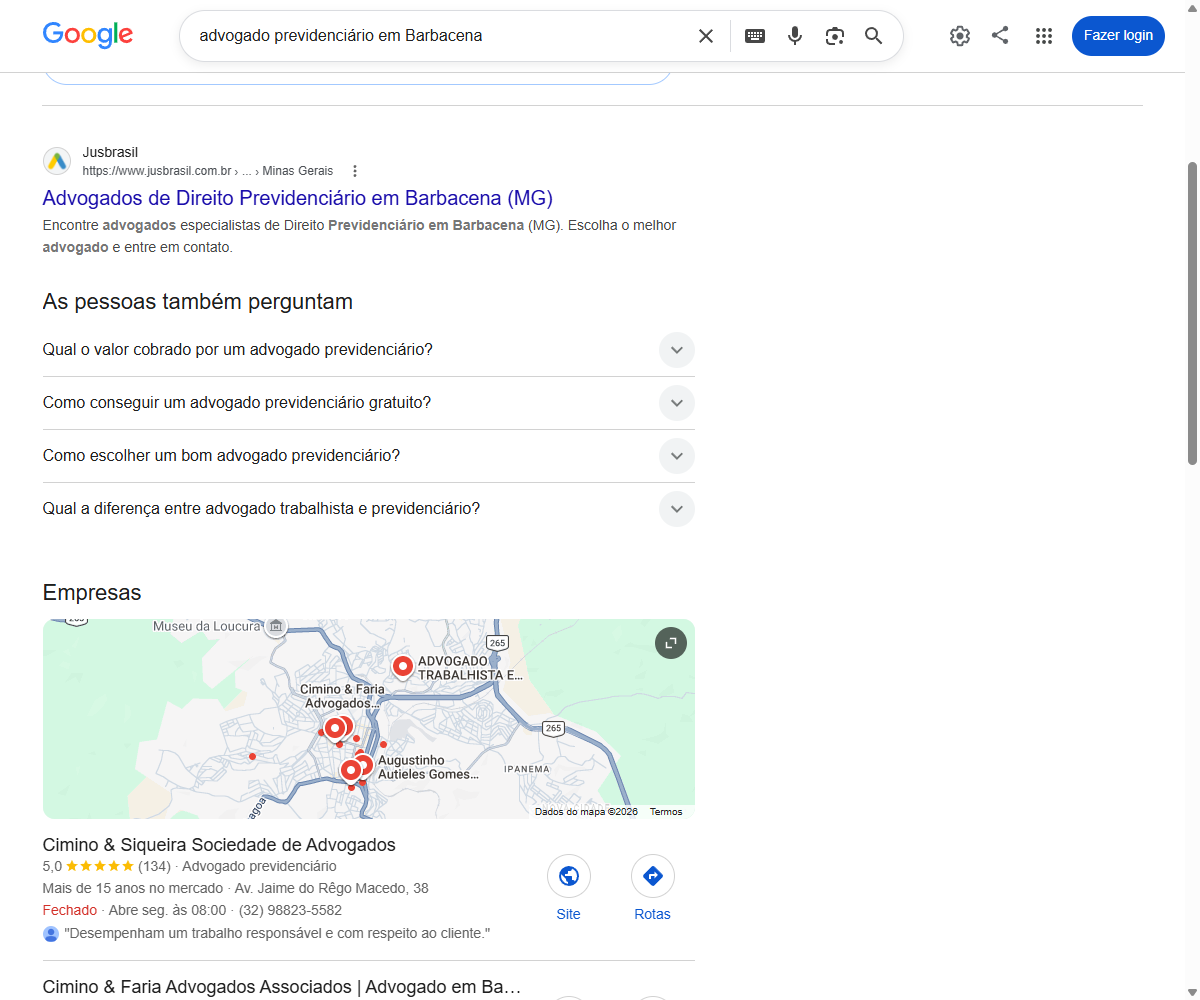Viewport: 1200px width, 1000px height.
Task: Click the Jusbrasil favicon
Action: point(57,161)
